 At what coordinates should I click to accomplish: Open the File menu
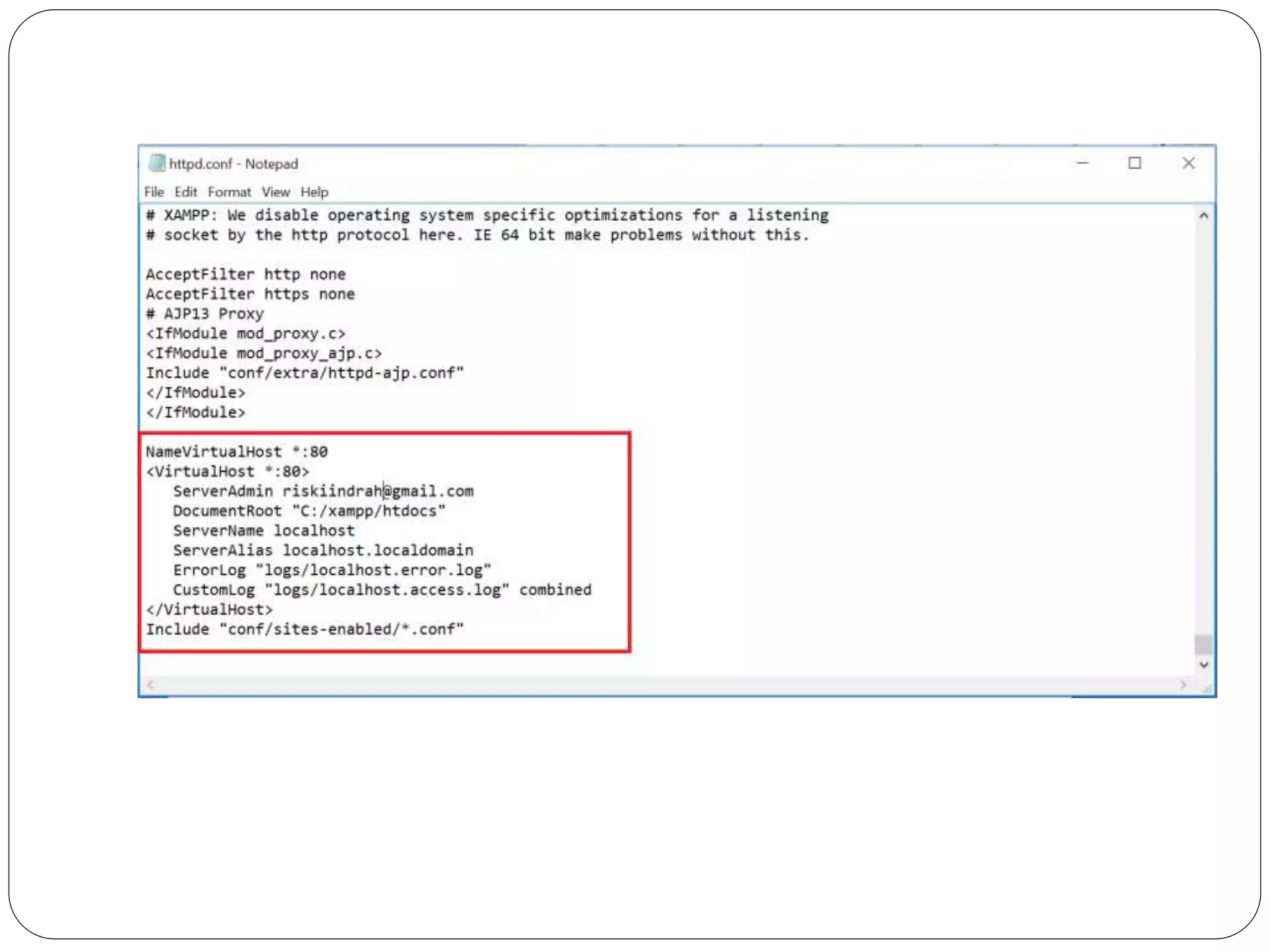[x=154, y=192]
